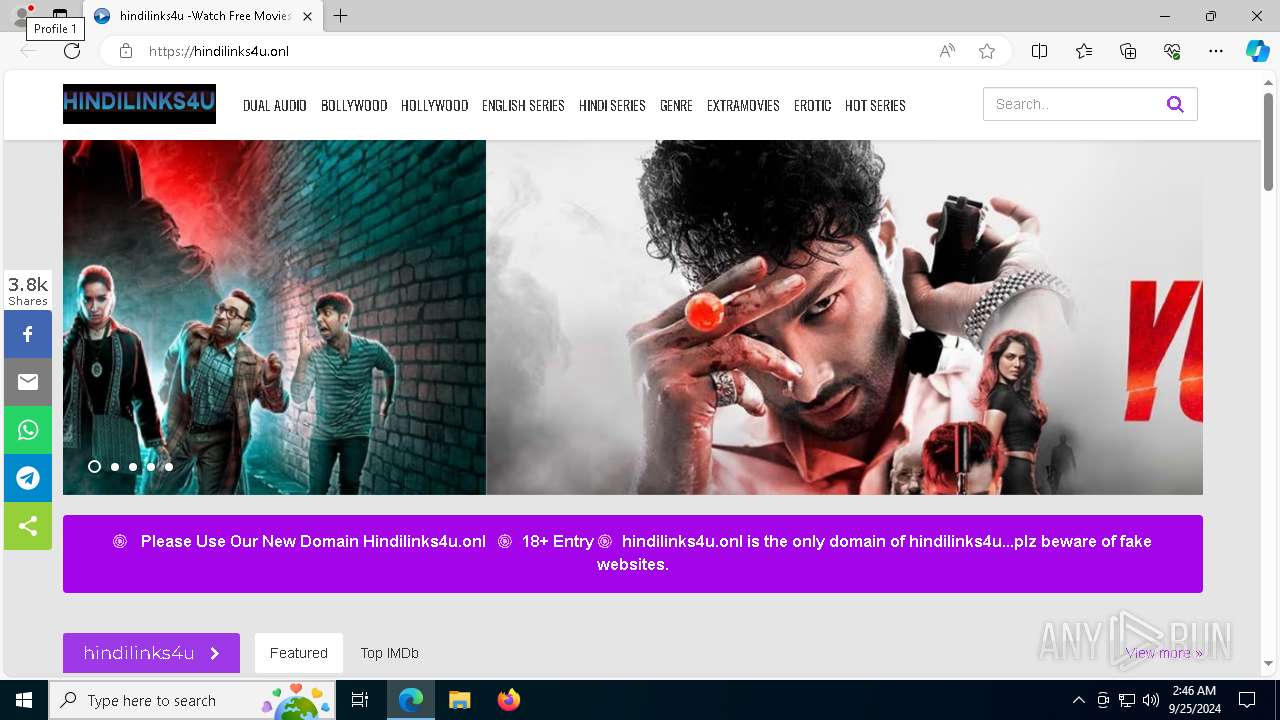Open the network status icon
The image size is (1280, 720).
click(1127, 700)
